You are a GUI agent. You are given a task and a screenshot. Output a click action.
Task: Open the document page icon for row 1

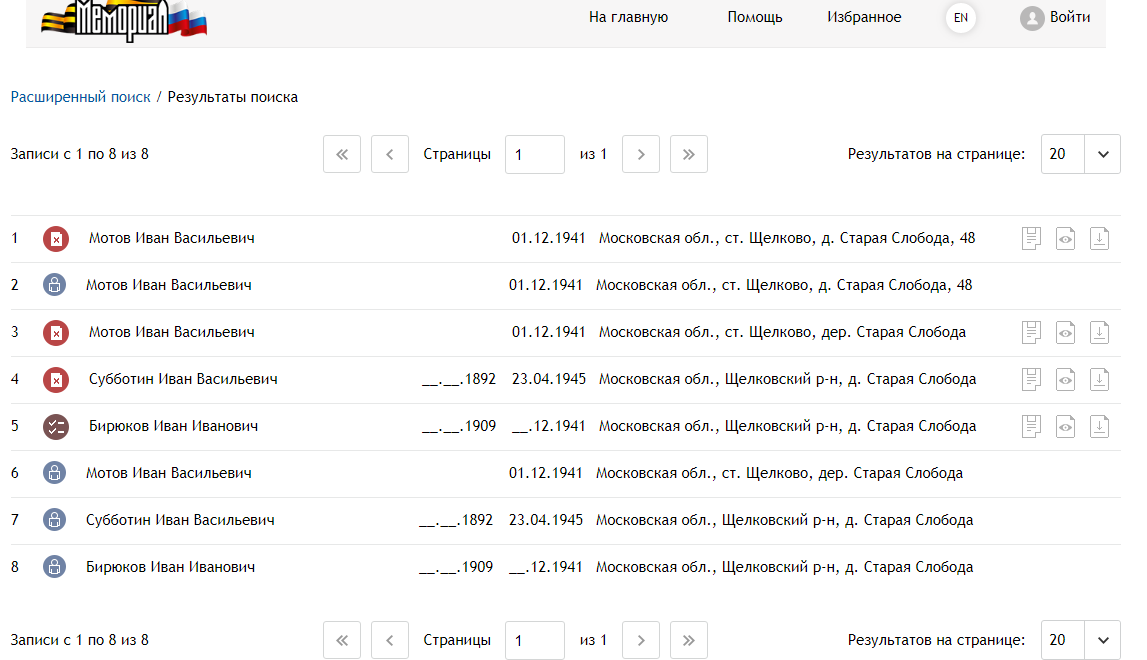tap(1032, 239)
